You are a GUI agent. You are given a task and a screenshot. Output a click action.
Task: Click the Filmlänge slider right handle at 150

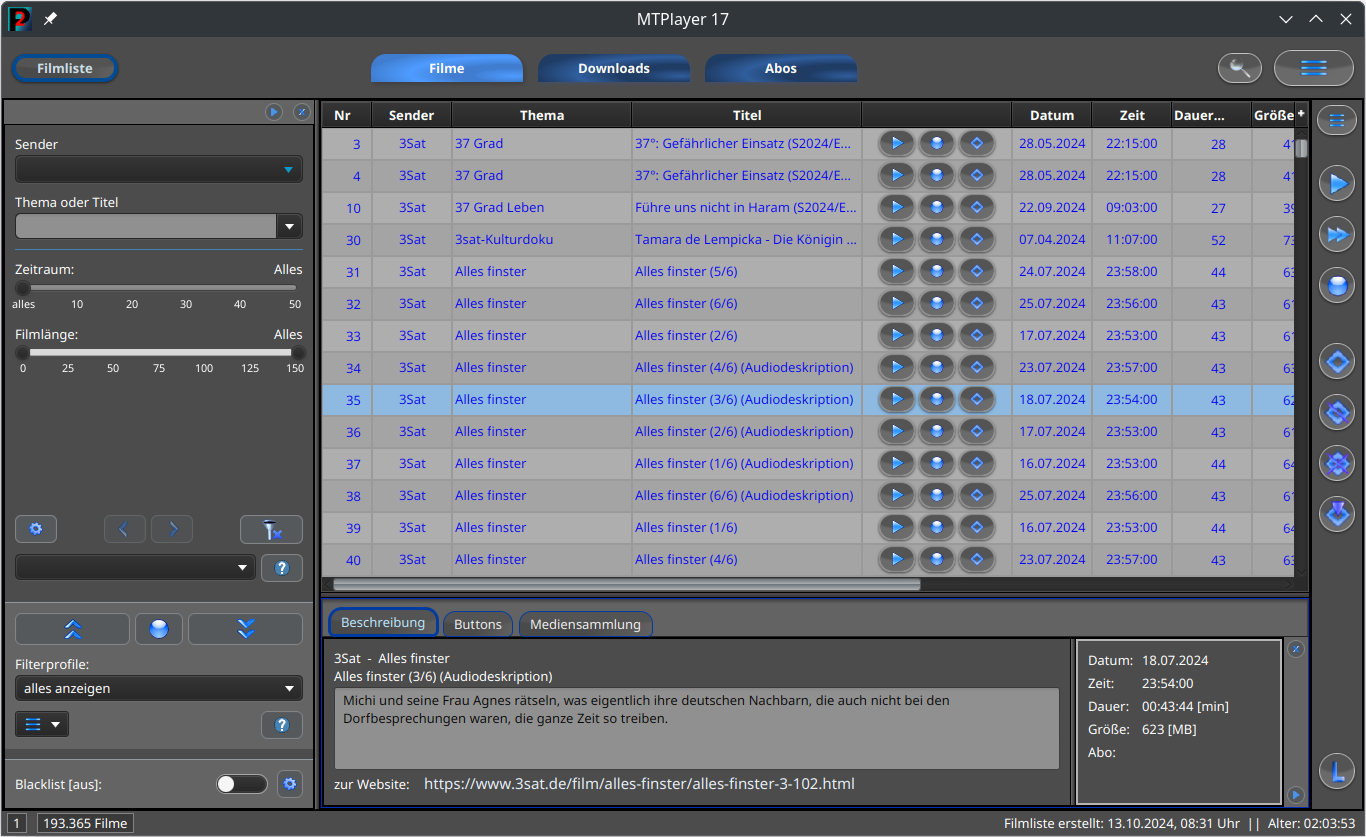click(x=297, y=352)
